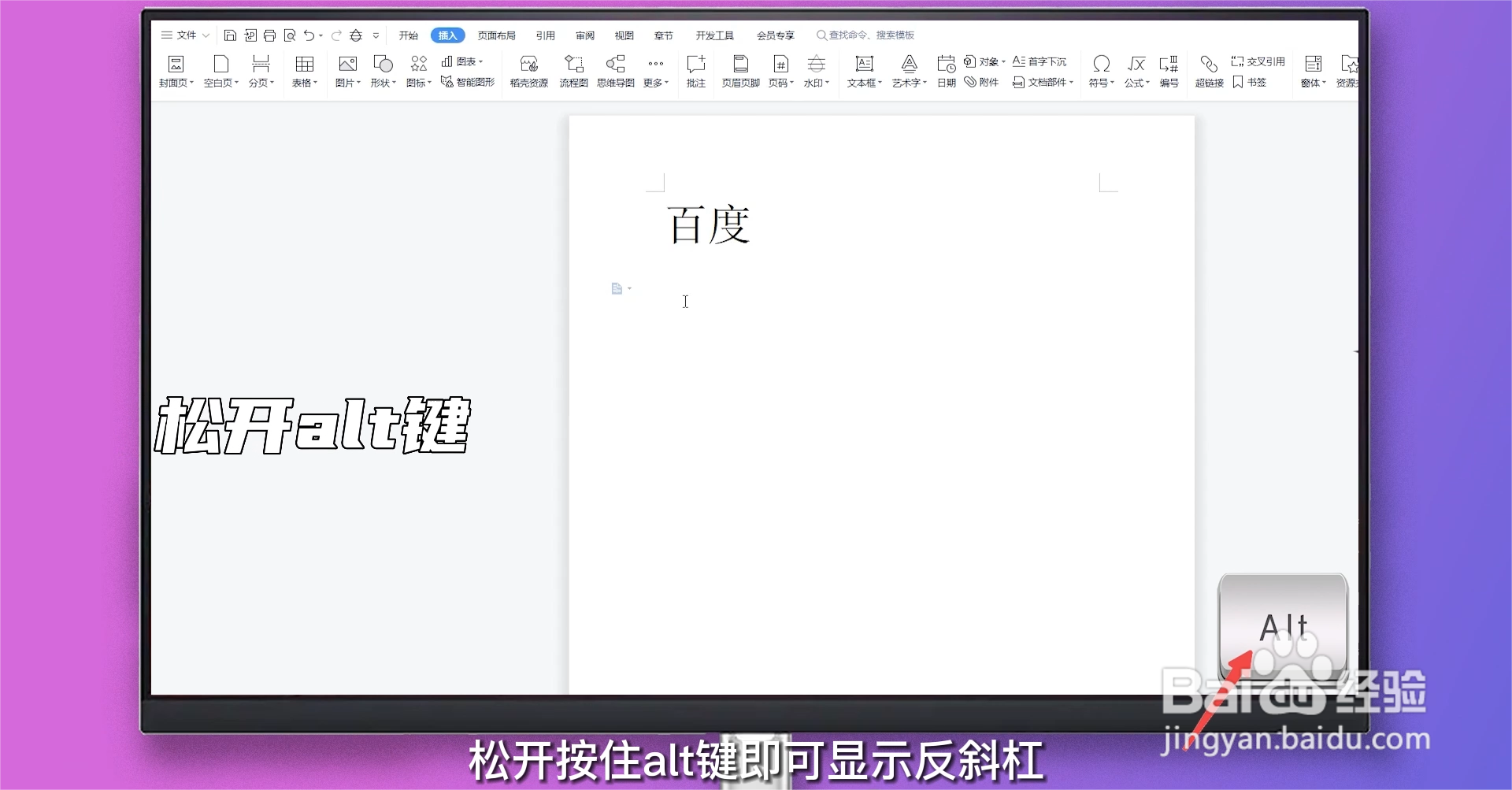Insert a watermark using 水印

point(817,71)
